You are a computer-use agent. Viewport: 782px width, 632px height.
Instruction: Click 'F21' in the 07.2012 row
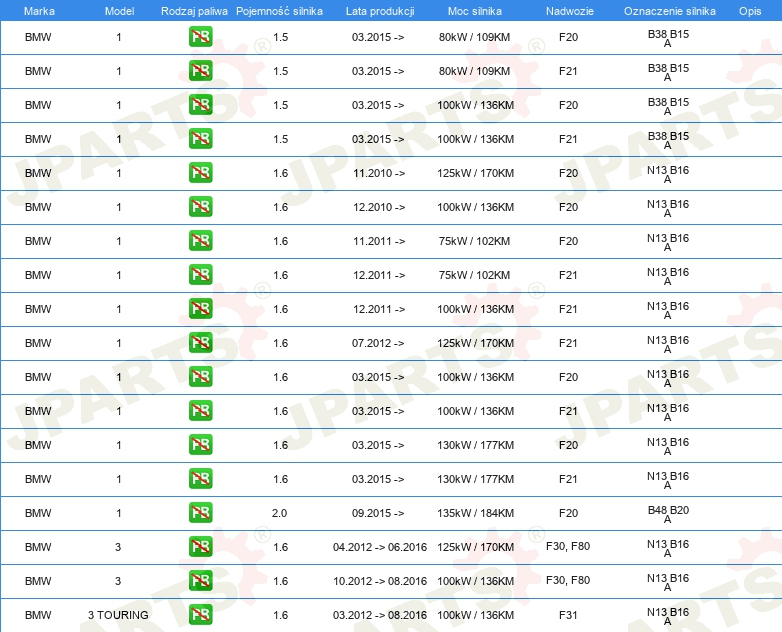tap(568, 343)
